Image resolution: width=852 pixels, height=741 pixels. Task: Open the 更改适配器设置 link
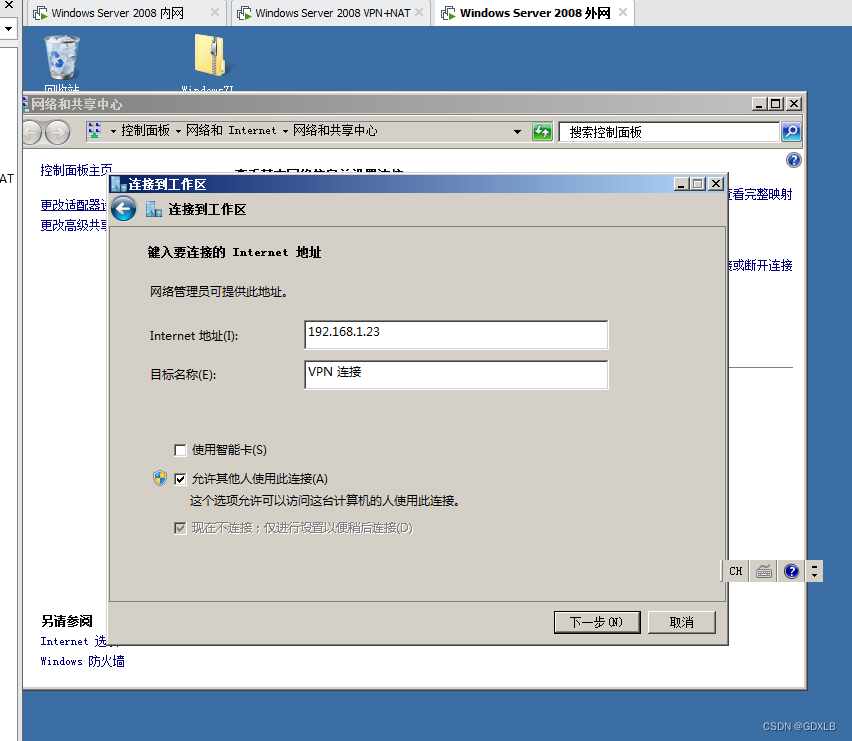pyautogui.click(x=73, y=205)
